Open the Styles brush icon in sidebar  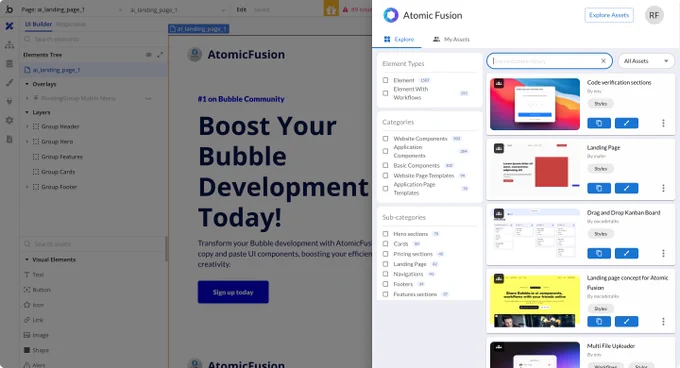(9, 82)
